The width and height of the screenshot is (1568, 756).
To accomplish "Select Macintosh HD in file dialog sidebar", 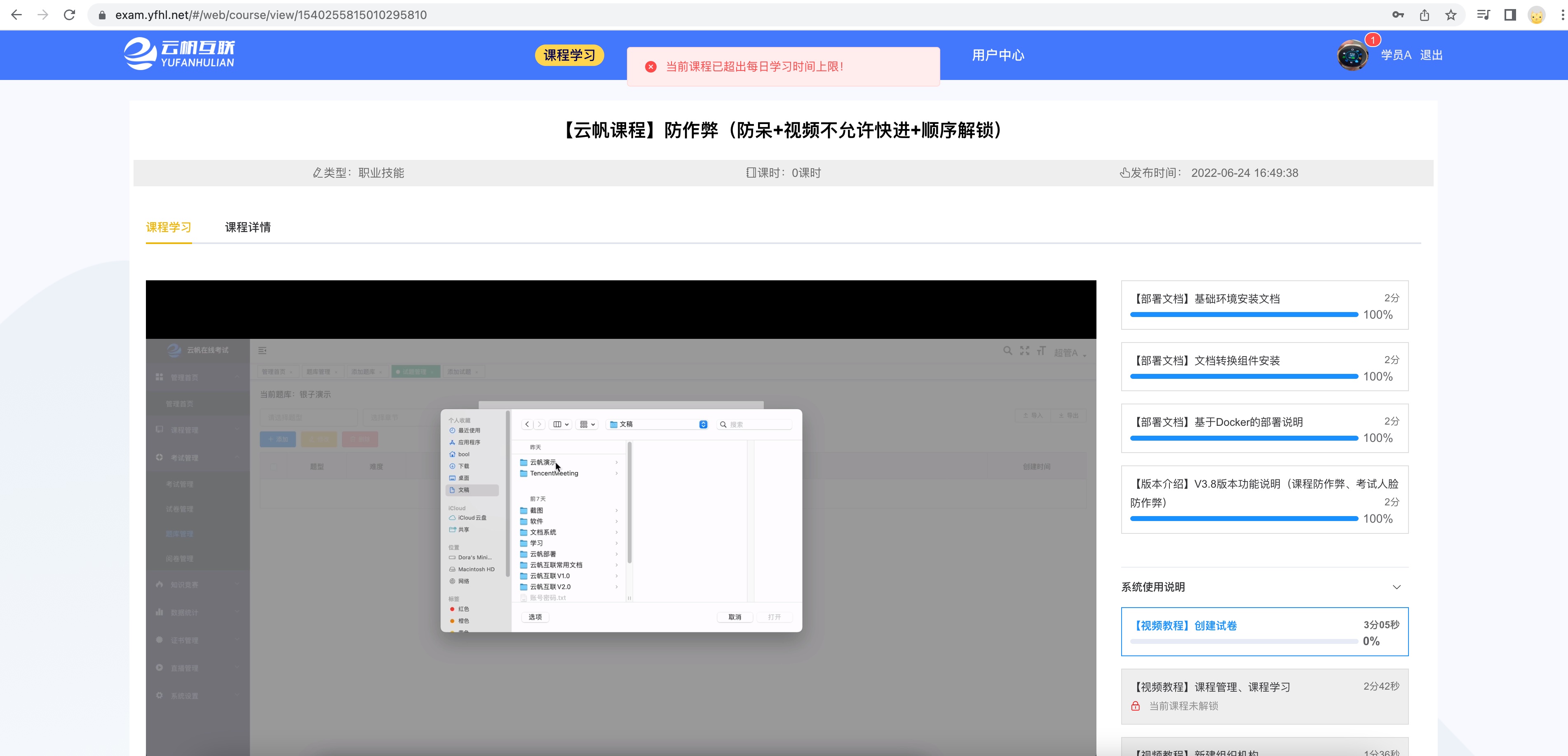I will point(472,569).
